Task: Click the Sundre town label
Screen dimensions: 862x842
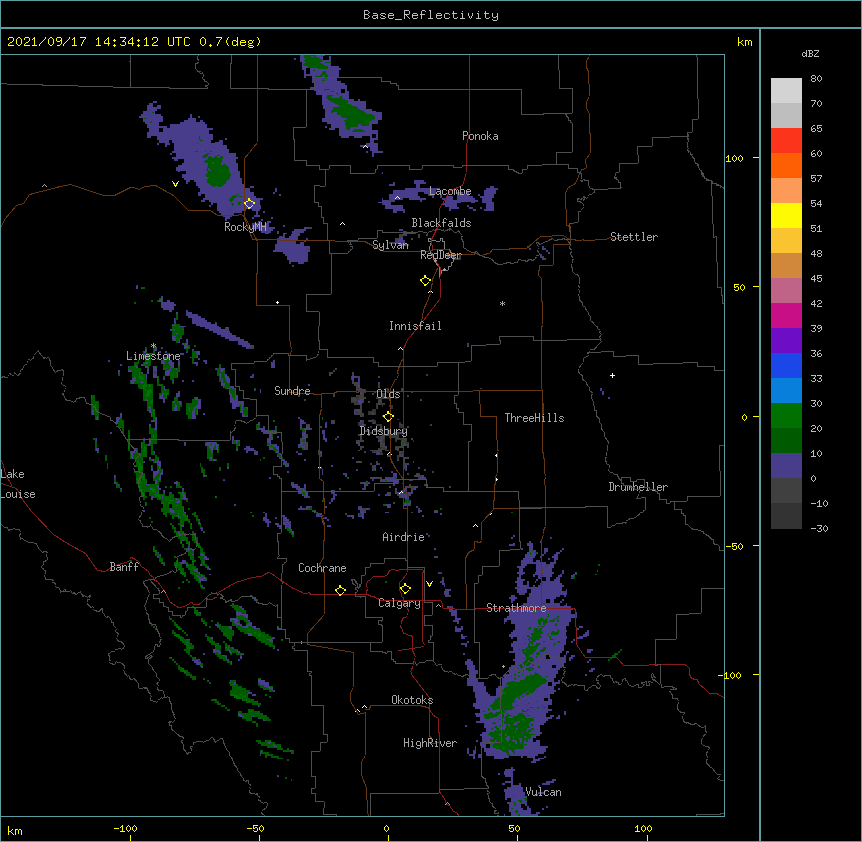Action: 292,391
